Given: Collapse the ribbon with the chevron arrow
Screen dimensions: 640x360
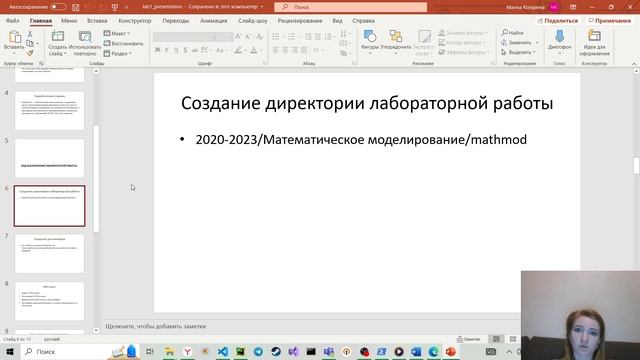Looking at the screenshot, I should pyautogui.click(x=634, y=64).
